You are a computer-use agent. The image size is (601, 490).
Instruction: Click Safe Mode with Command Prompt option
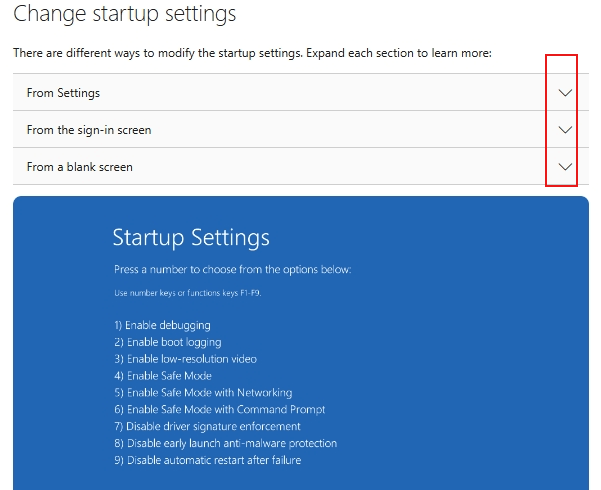coord(219,409)
